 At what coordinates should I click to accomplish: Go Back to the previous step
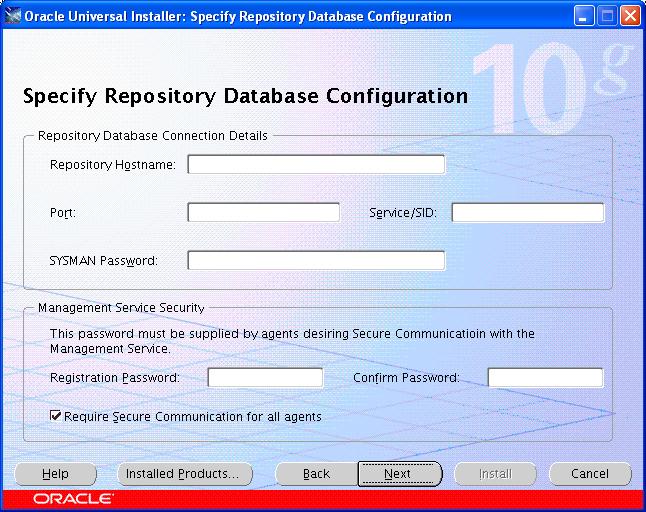tap(316, 474)
